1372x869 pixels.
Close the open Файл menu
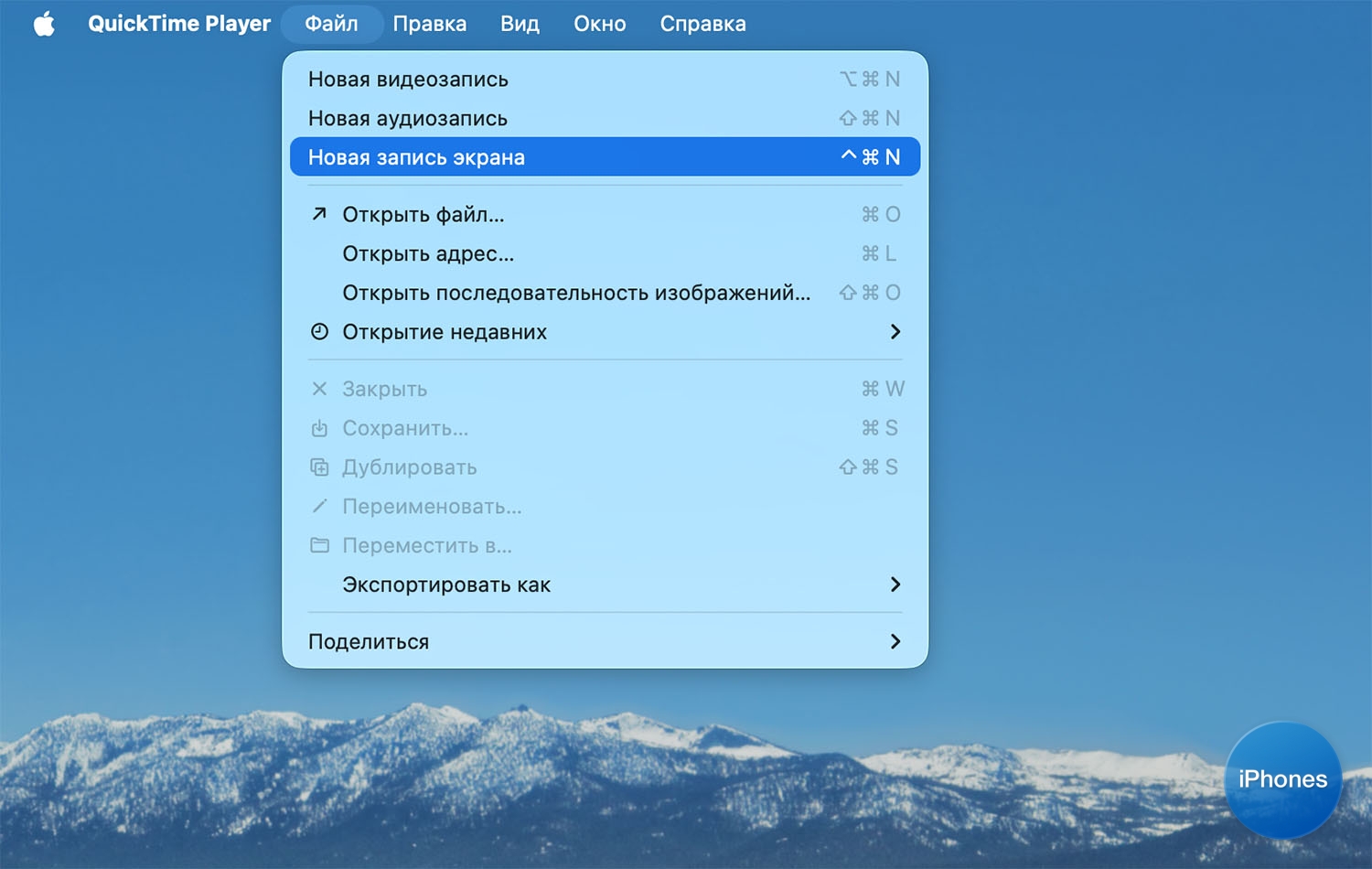click(x=331, y=24)
